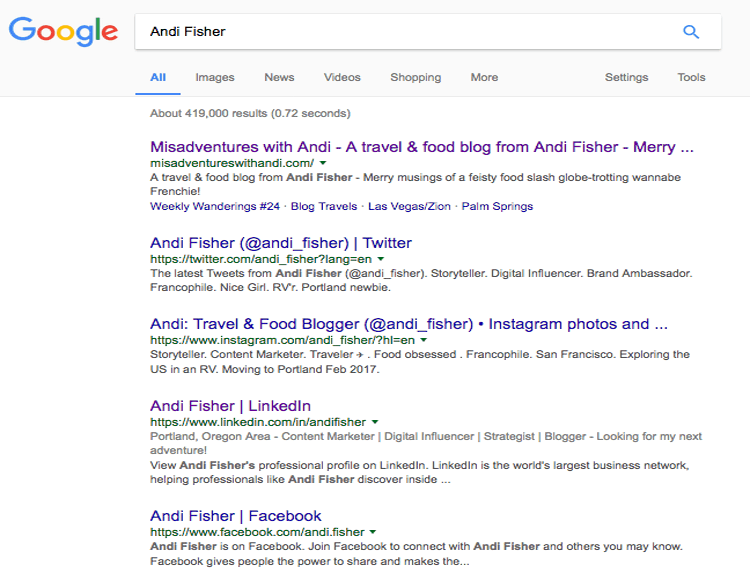Expand dropdown arrow next to misadventureswithandi.com
The height and width of the screenshot is (583, 750).
click(x=323, y=163)
